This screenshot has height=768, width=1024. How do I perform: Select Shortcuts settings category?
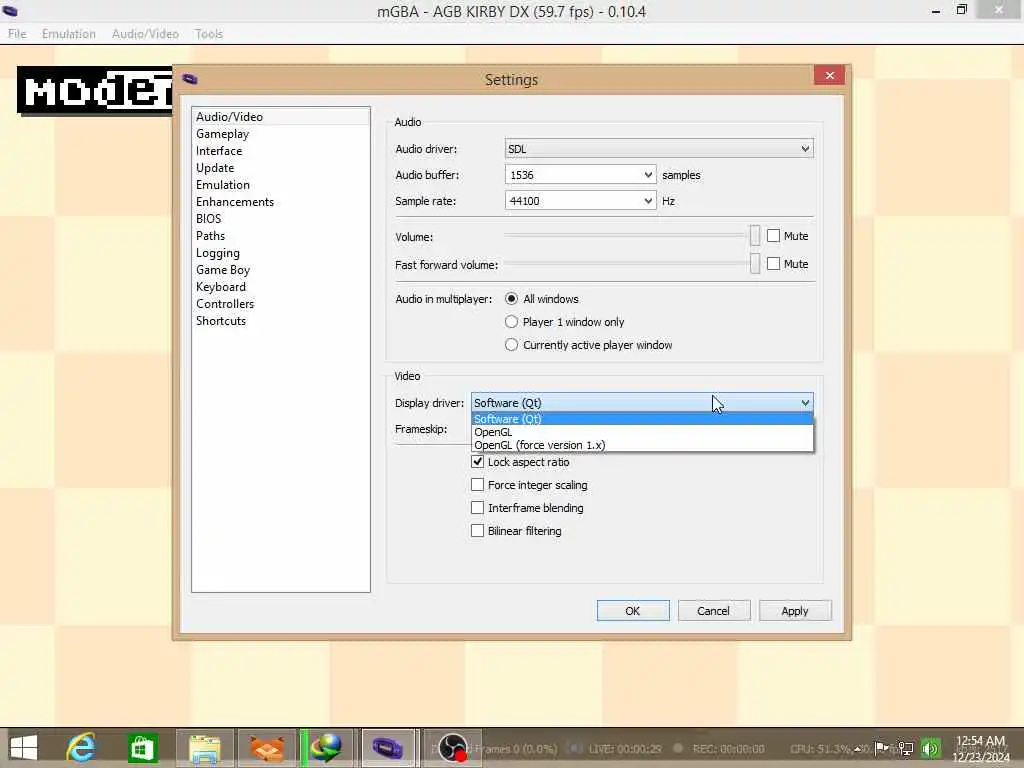click(x=281, y=321)
